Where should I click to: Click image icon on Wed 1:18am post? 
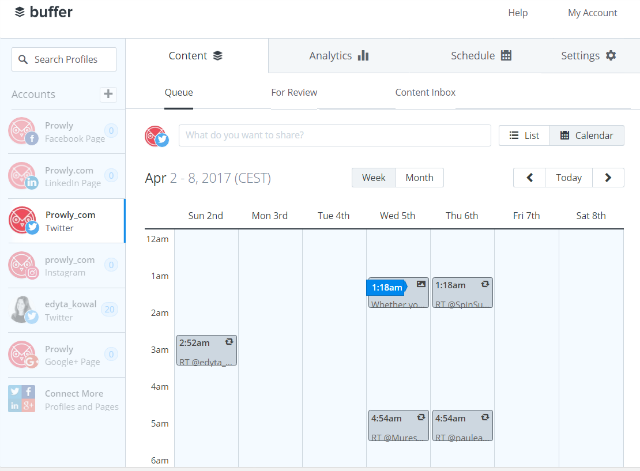click(x=421, y=284)
